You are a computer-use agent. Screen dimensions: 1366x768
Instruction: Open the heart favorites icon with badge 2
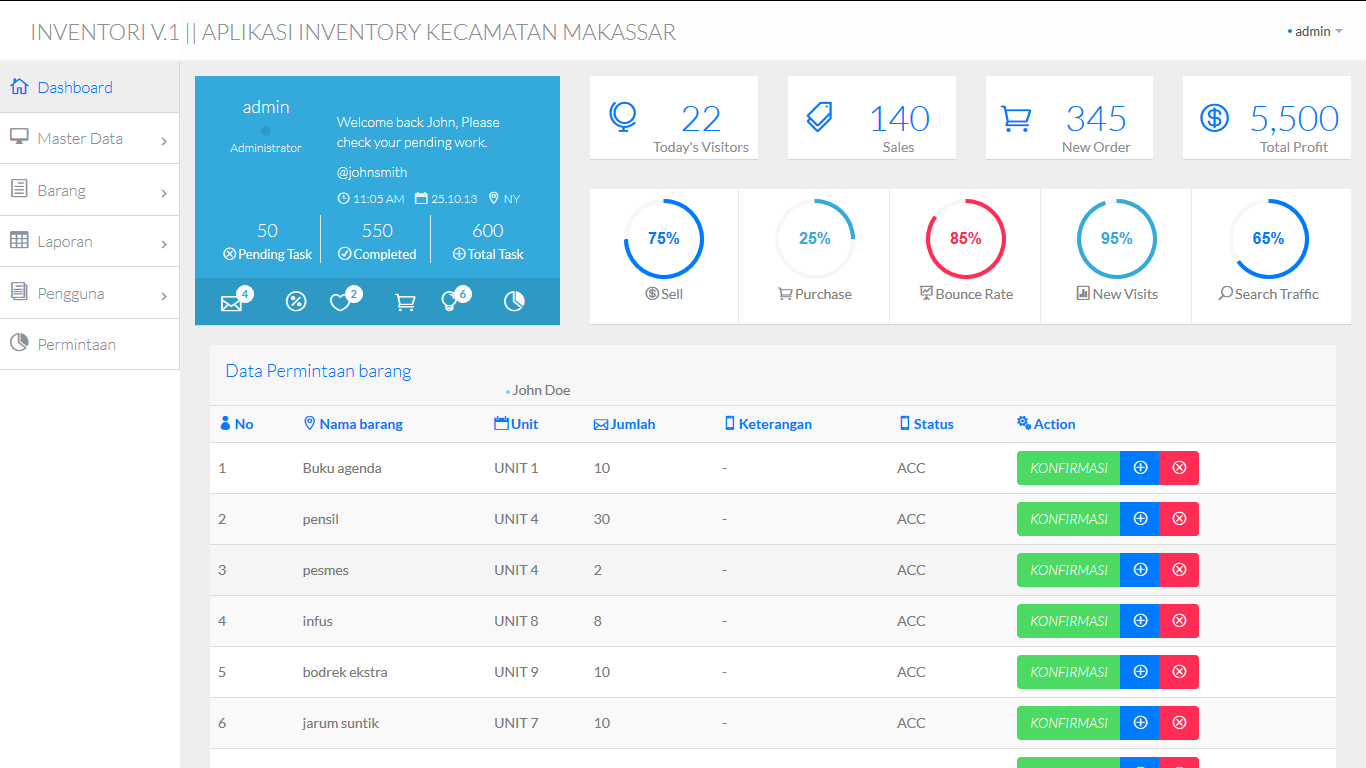tap(341, 302)
